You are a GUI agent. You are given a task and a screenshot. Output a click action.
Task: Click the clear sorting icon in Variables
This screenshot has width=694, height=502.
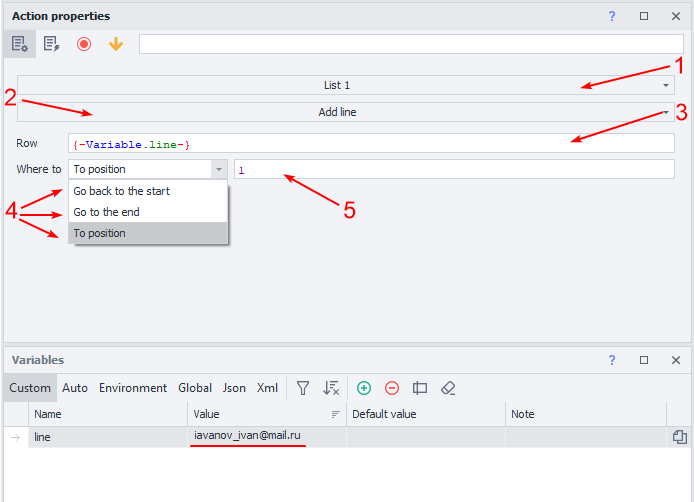tap(331, 388)
